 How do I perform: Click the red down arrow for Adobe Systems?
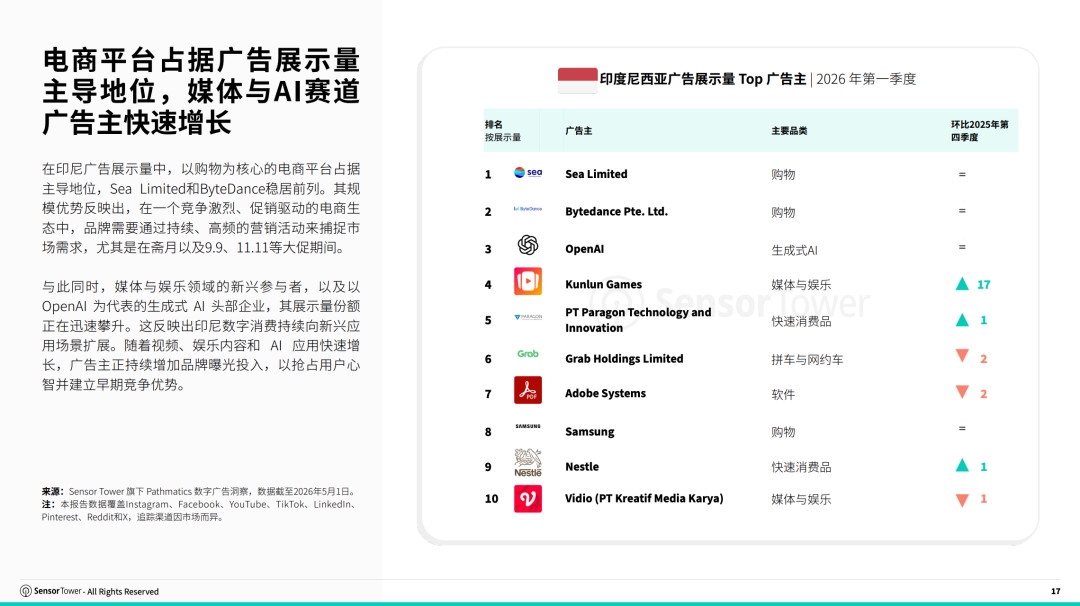962,393
